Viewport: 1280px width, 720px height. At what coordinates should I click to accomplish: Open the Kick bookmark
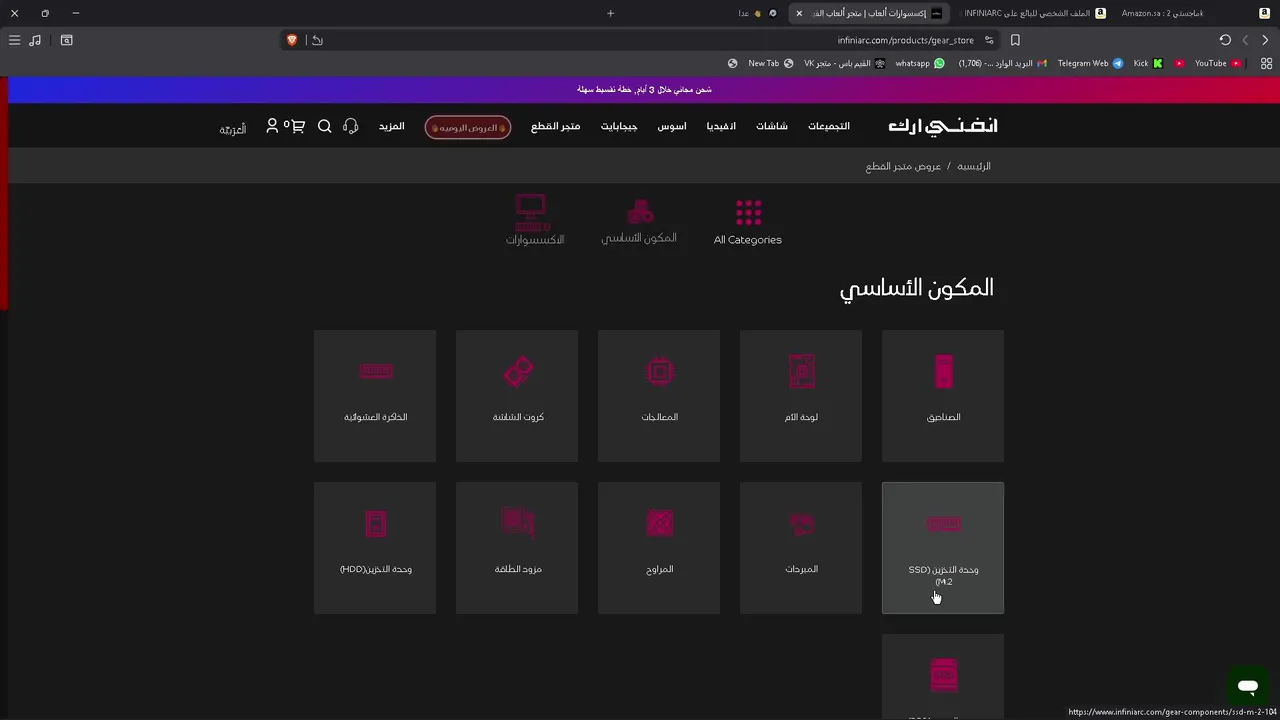point(1148,63)
